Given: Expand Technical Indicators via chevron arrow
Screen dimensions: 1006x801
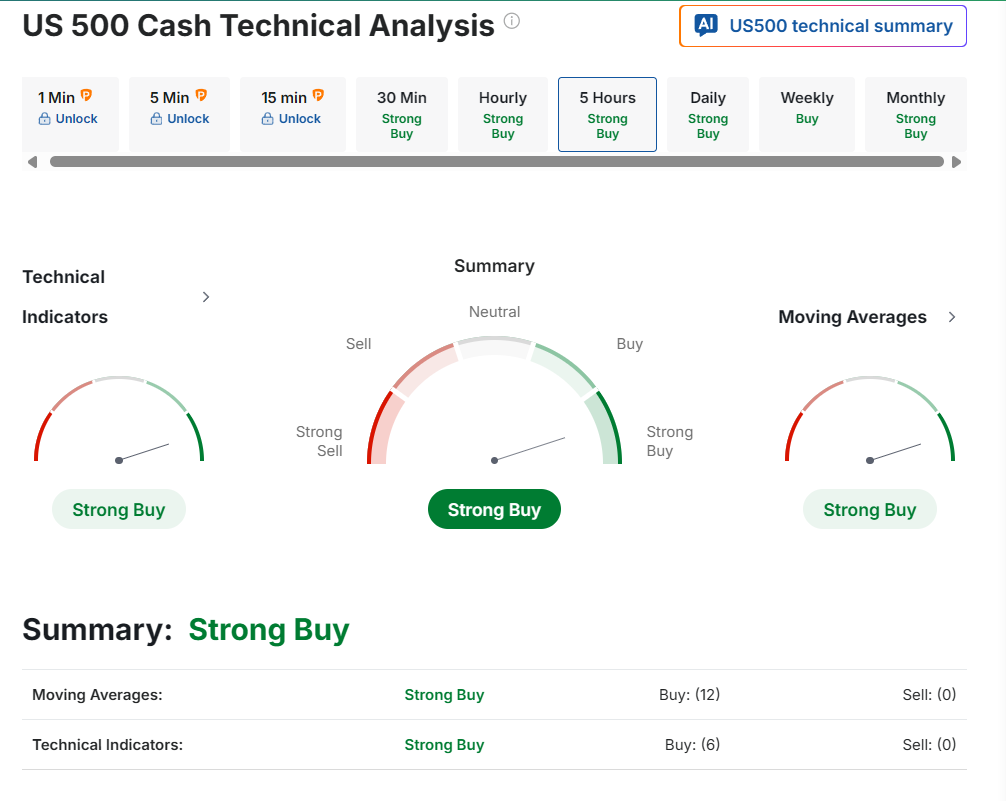Looking at the screenshot, I should click(x=206, y=297).
